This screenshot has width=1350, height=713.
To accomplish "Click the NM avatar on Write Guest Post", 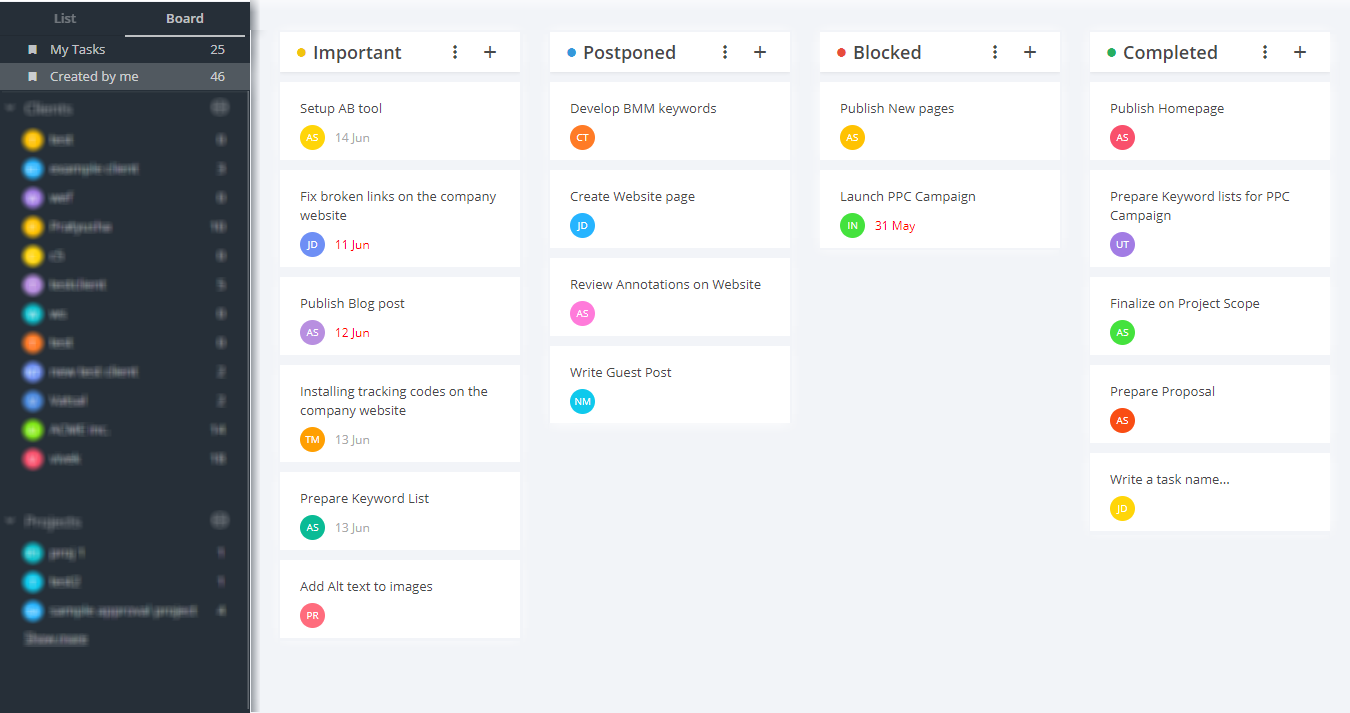I will tap(582, 401).
